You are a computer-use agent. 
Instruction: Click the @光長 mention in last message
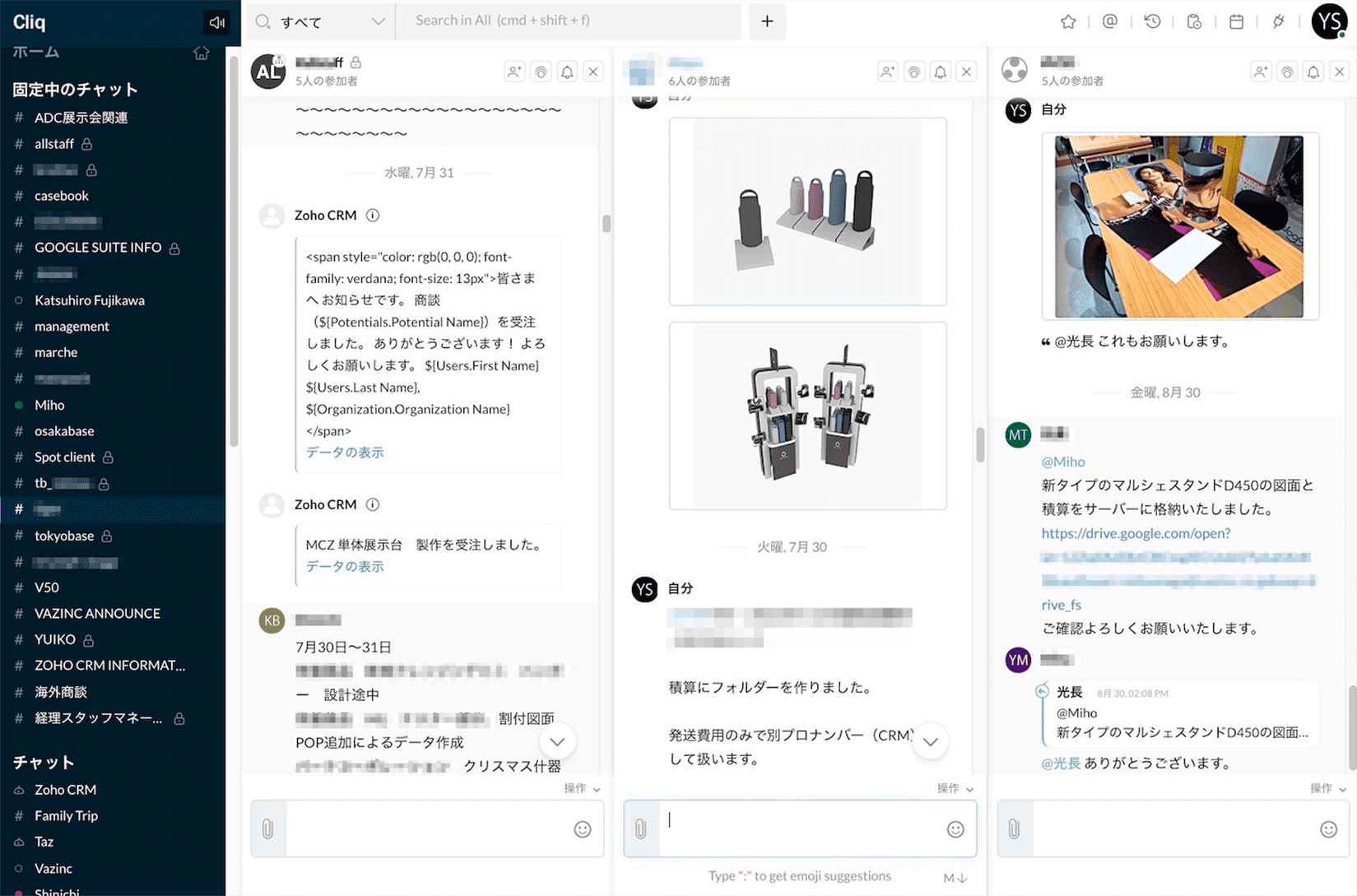coord(1061,763)
